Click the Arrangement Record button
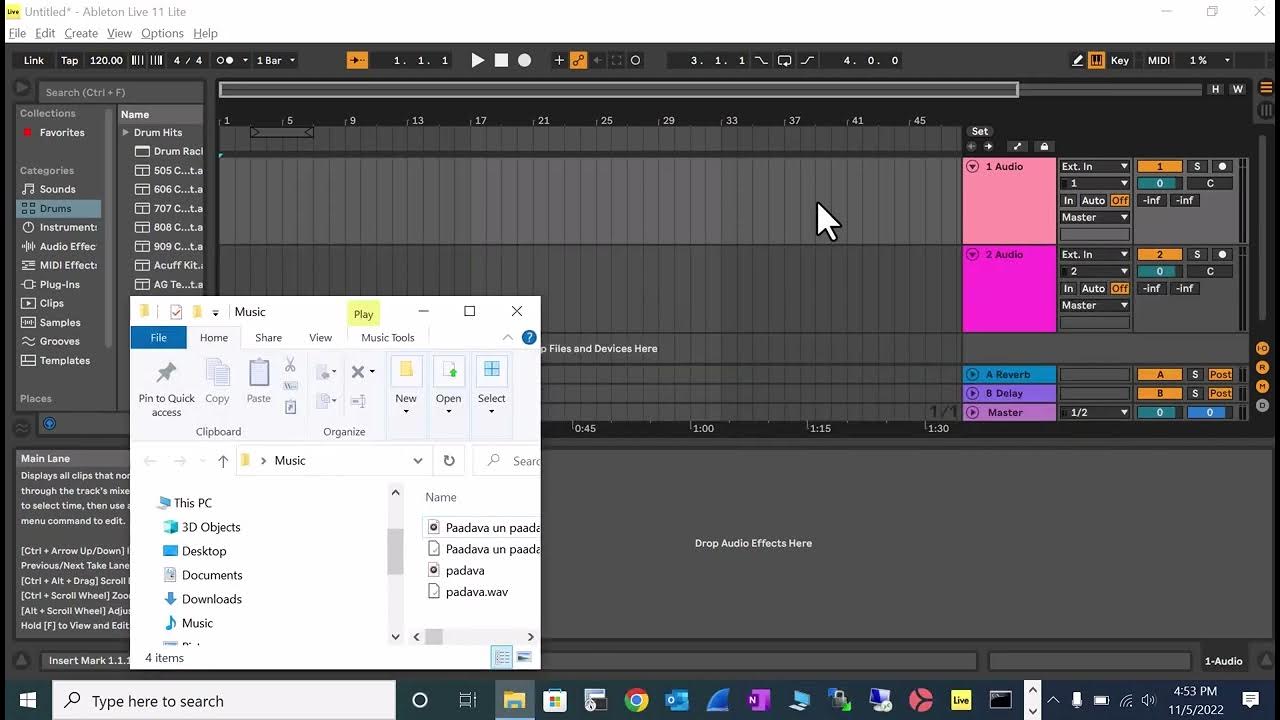Viewport: 1280px width, 720px height. (524, 60)
